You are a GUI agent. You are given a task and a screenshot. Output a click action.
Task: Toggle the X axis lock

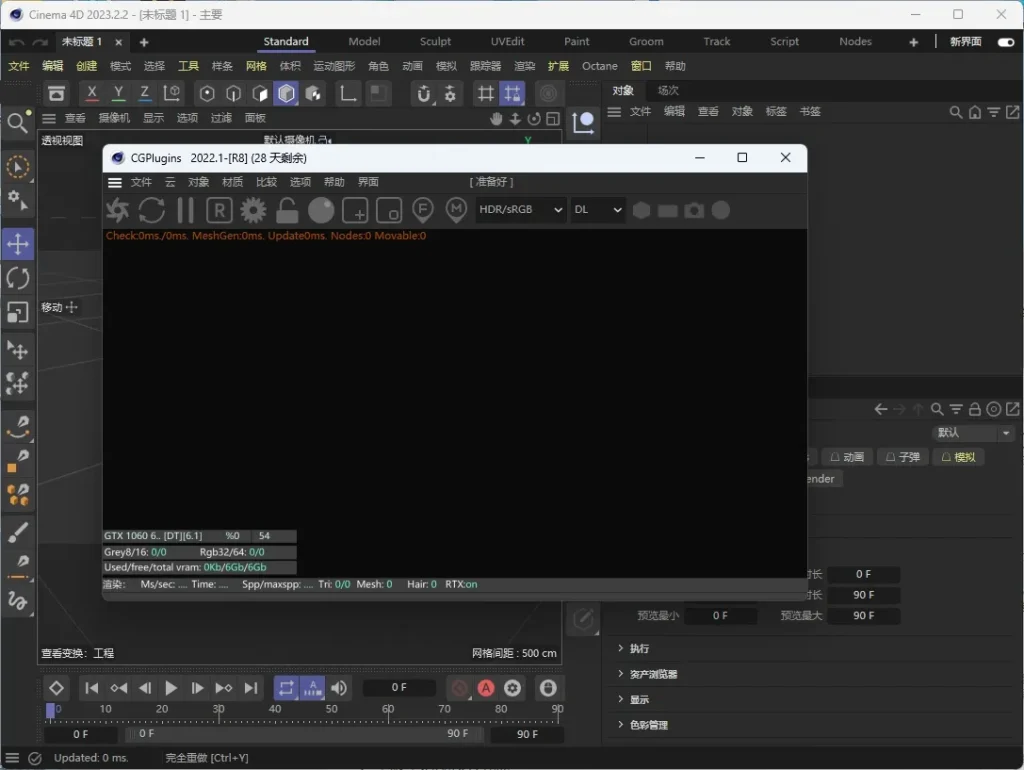pyautogui.click(x=92, y=93)
